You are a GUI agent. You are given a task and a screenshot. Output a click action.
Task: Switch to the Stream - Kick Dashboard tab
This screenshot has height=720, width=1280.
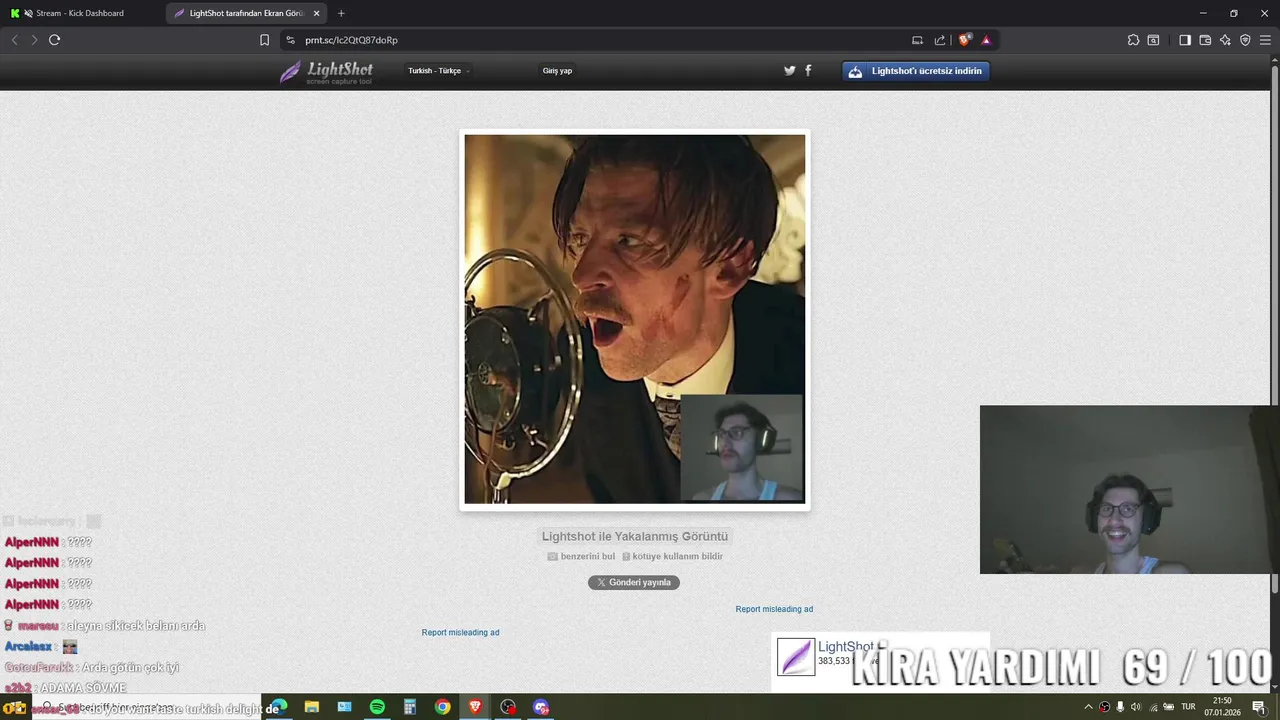pyautogui.click(x=80, y=13)
